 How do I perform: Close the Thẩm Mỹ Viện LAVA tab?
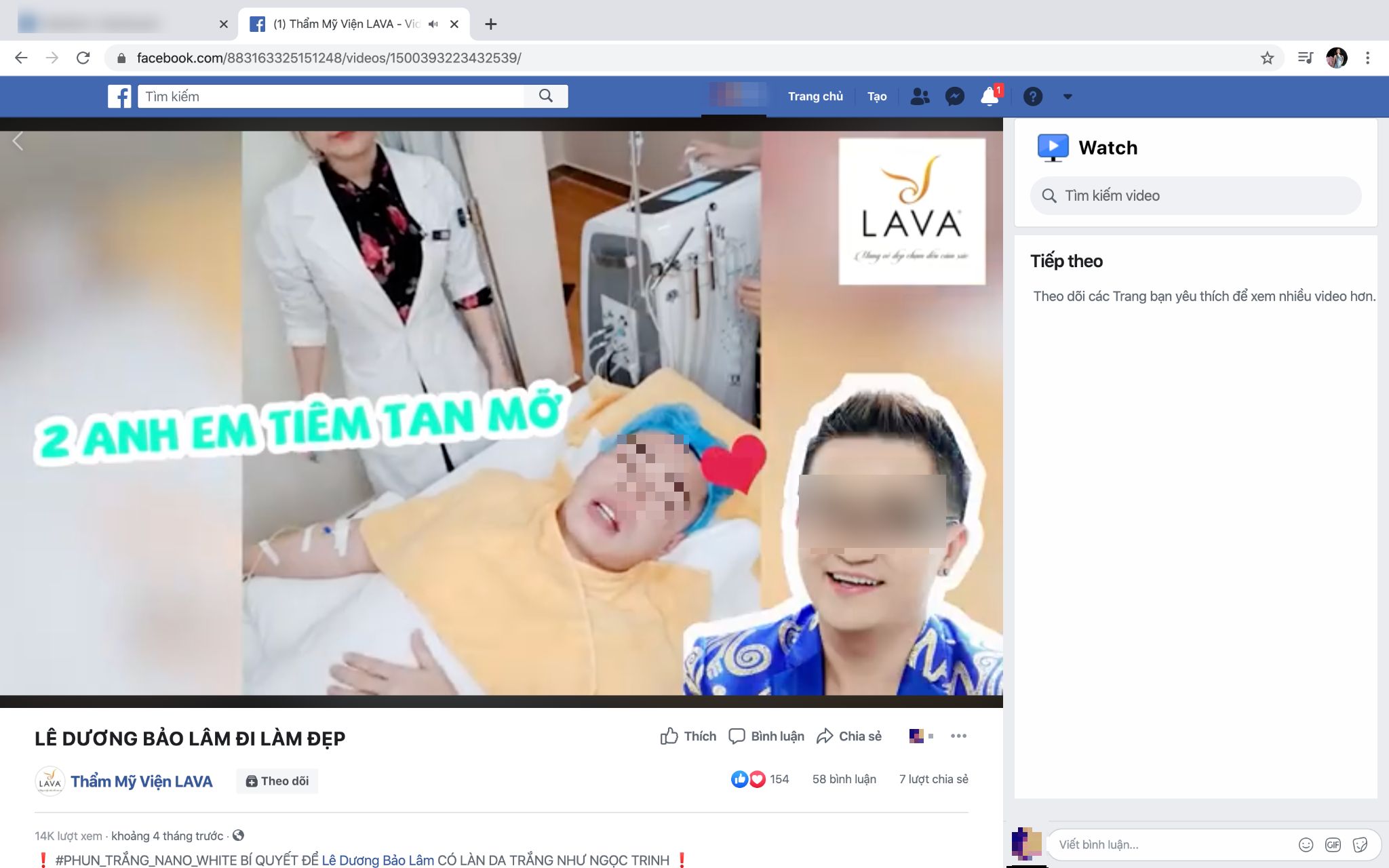454,24
